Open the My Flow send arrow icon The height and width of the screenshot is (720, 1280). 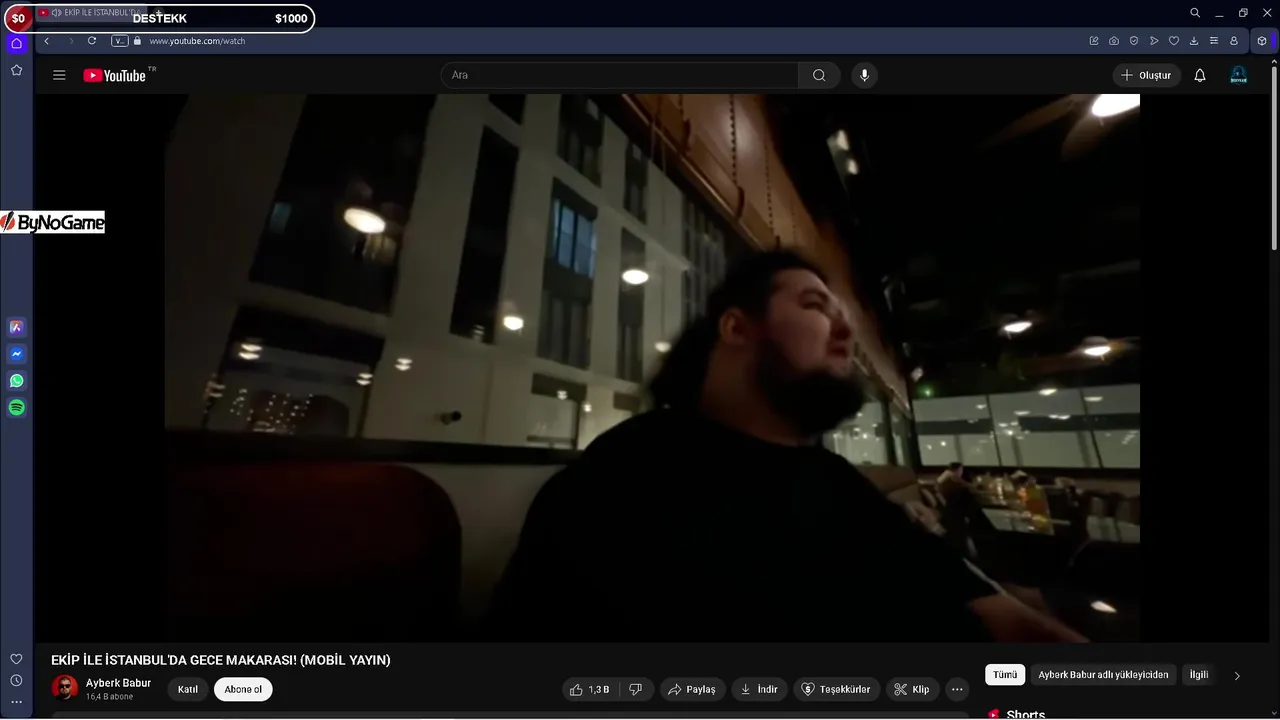coord(1154,41)
